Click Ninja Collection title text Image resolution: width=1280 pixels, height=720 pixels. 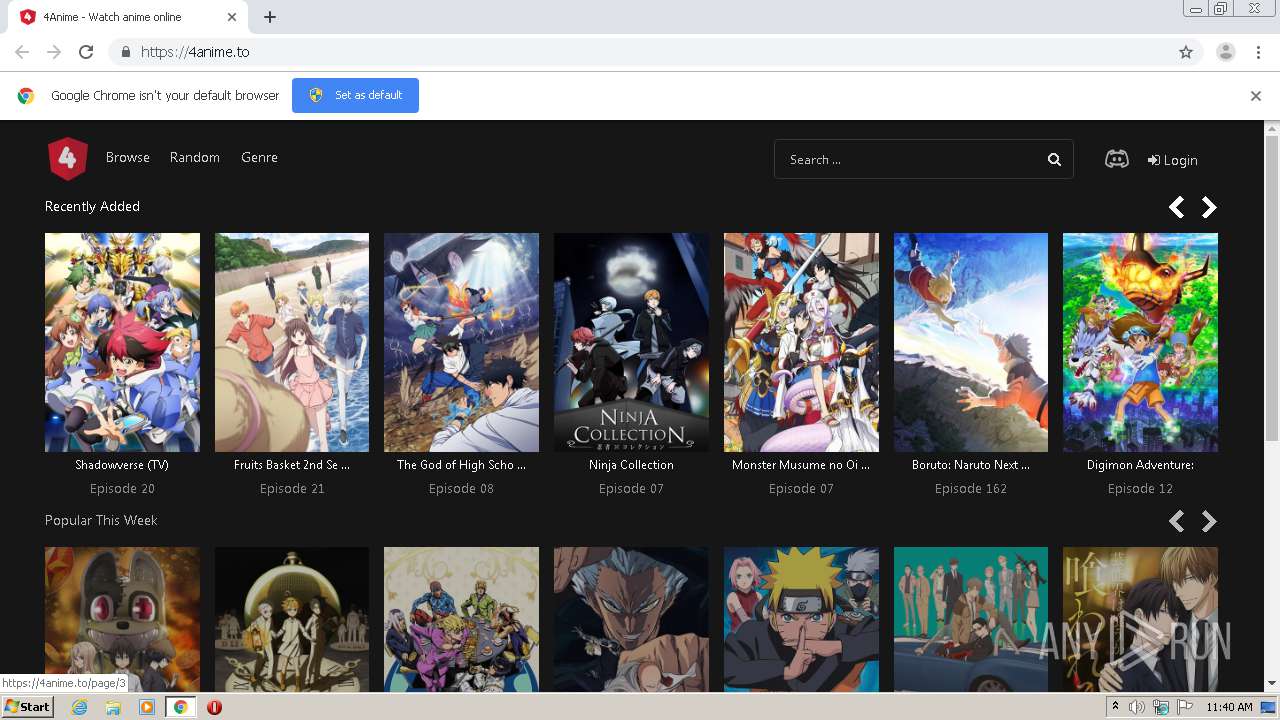pos(631,465)
